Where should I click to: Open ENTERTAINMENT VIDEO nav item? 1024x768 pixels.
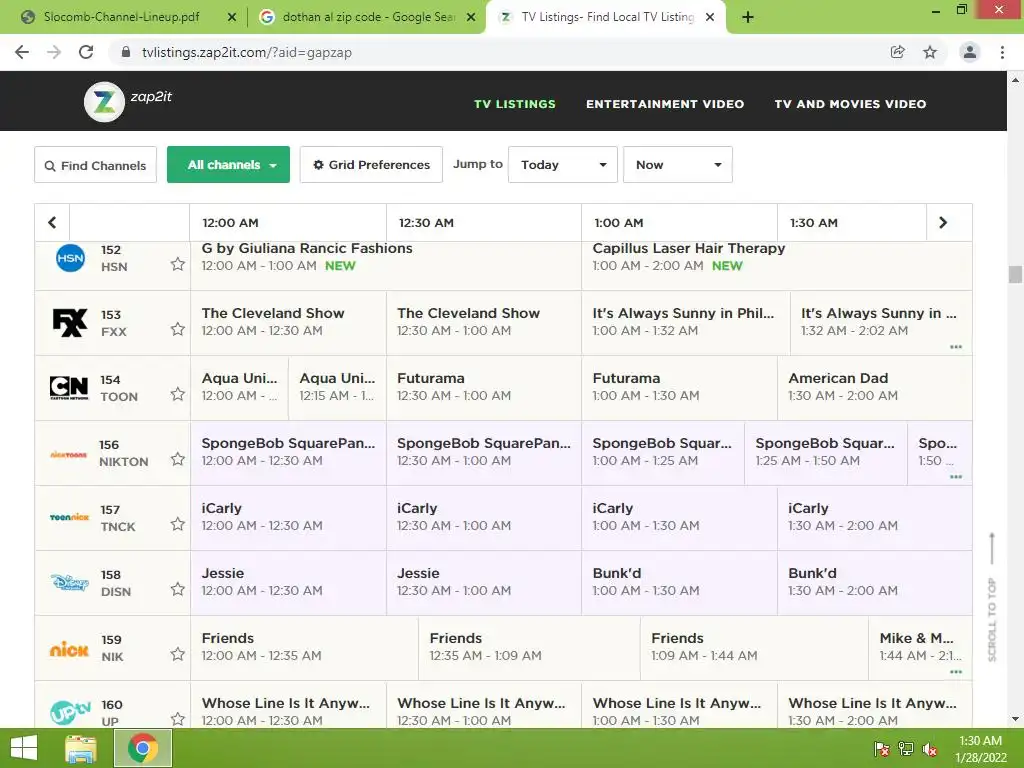665,104
